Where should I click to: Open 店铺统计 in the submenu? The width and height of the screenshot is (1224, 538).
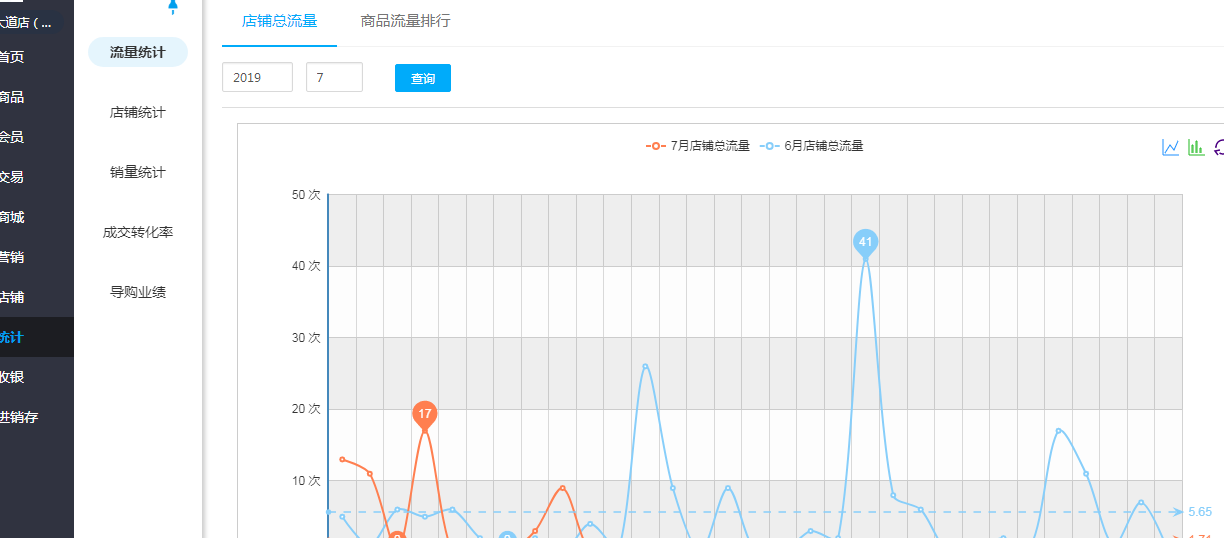coord(138,112)
